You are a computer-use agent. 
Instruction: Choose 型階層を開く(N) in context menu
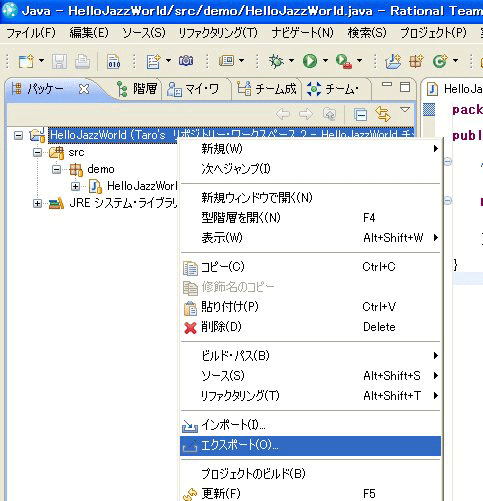click(310, 218)
